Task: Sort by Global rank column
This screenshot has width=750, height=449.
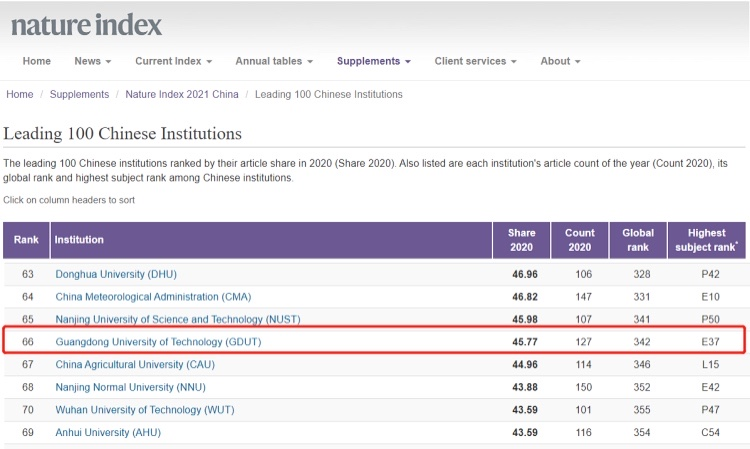Action: [x=637, y=240]
